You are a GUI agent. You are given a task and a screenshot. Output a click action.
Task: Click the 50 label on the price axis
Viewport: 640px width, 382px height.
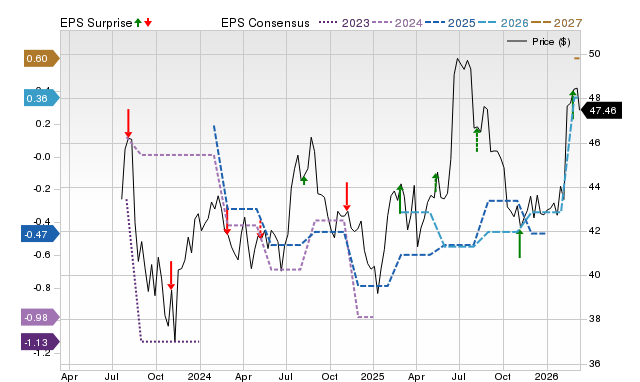(x=594, y=54)
